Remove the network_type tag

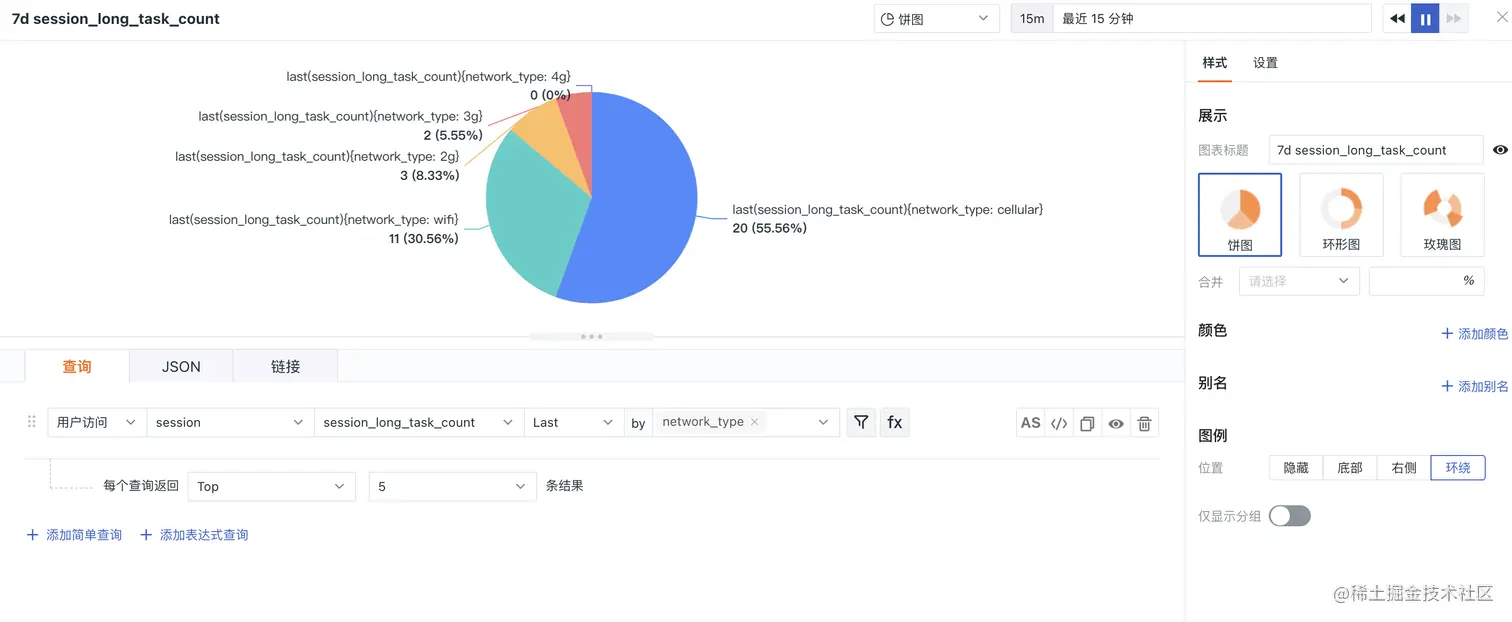[755, 422]
